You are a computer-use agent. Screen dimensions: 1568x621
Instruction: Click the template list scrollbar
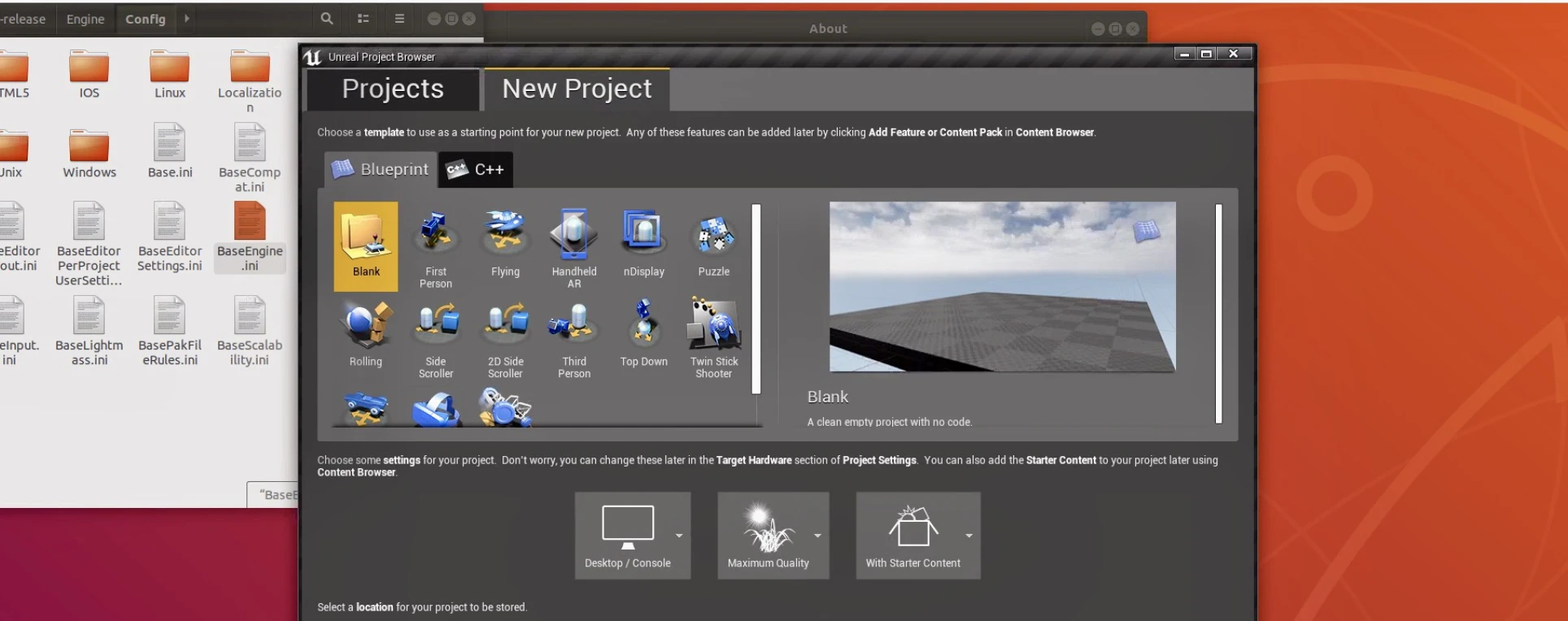756,299
